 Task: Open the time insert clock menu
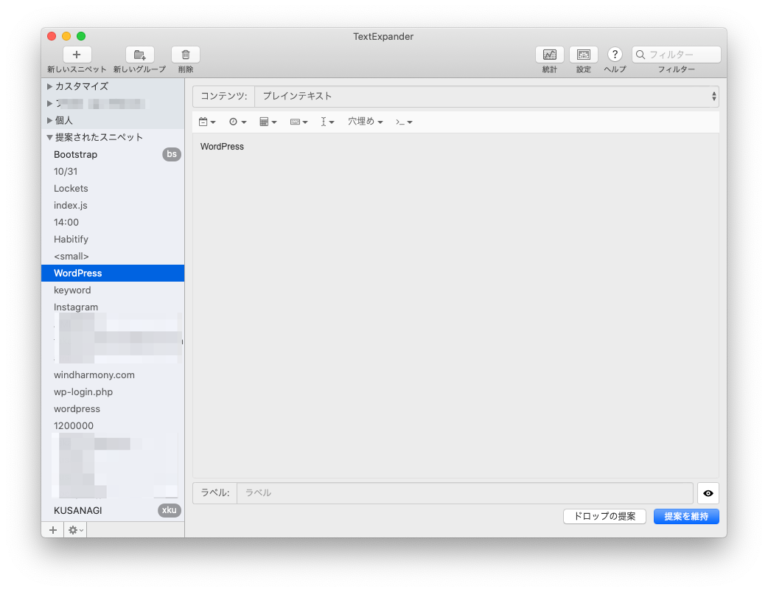(x=237, y=122)
